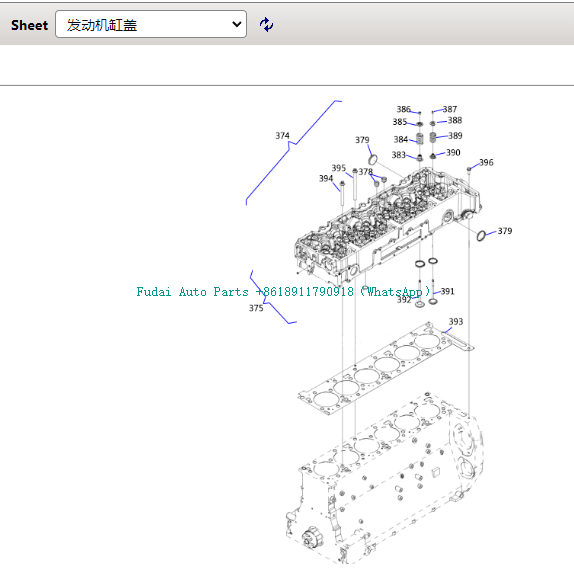Click part label 390
The image size is (574, 579).
tap(453, 153)
